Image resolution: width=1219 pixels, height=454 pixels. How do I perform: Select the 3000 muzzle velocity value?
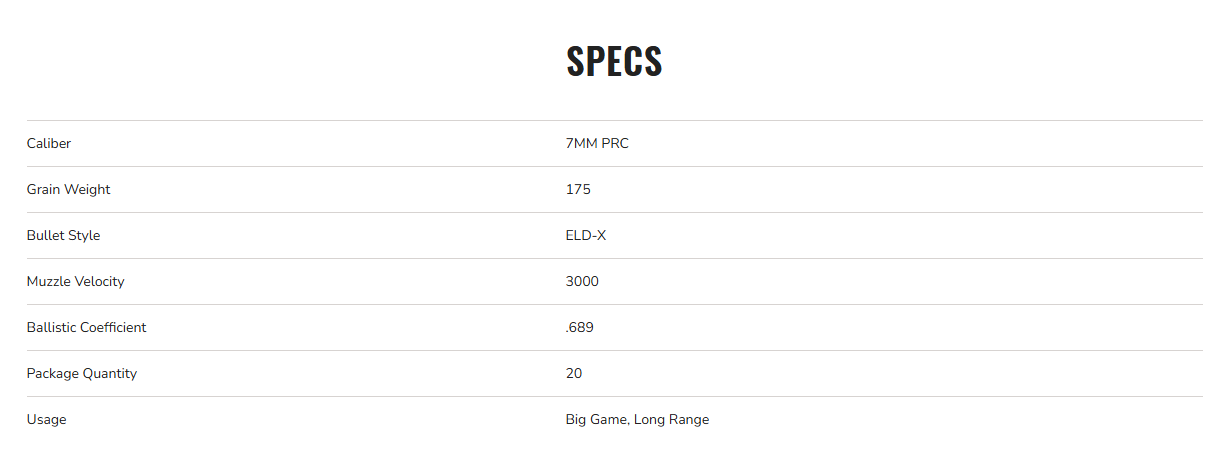click(582, 282)
